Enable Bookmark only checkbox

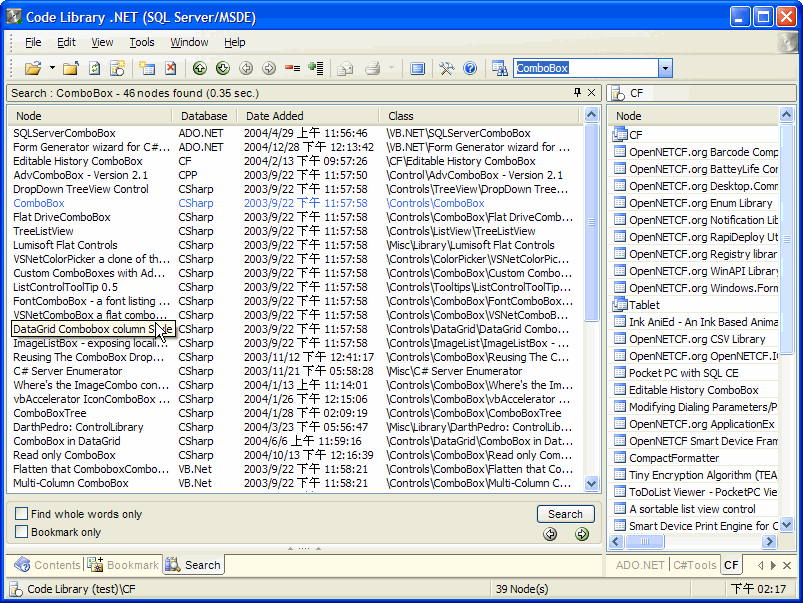tap(21, 532)
